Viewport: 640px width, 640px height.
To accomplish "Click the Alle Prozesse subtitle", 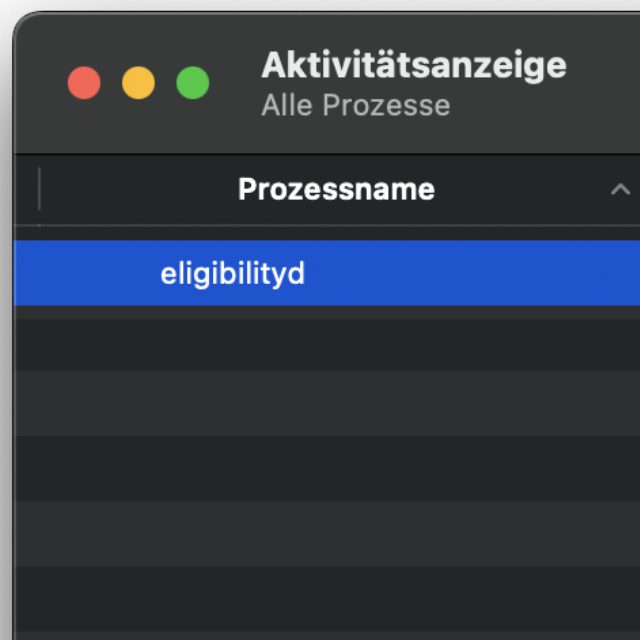I will pos(355,105).
